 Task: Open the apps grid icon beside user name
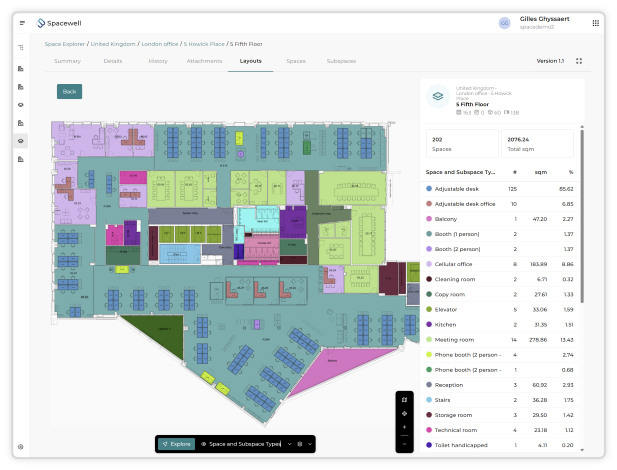(595, 23)
